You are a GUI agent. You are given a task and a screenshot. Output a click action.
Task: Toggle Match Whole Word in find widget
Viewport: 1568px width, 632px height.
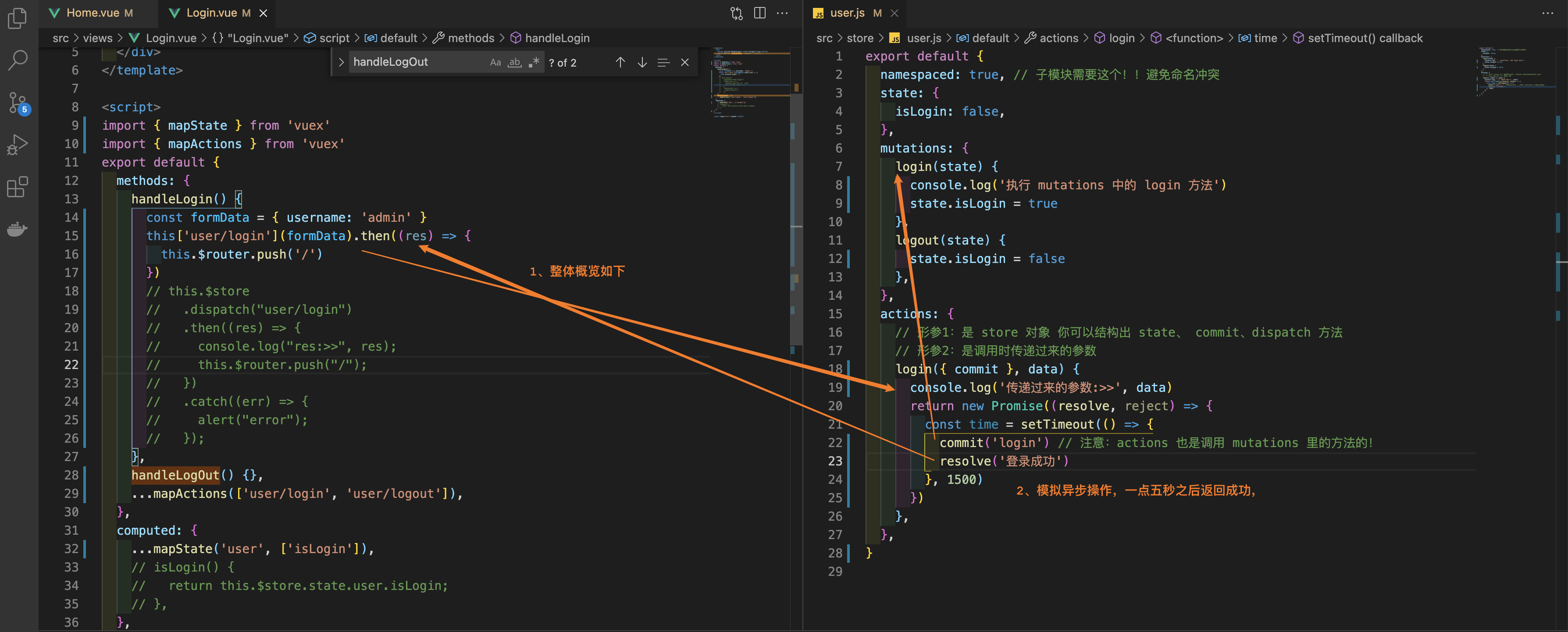point(515,62)
